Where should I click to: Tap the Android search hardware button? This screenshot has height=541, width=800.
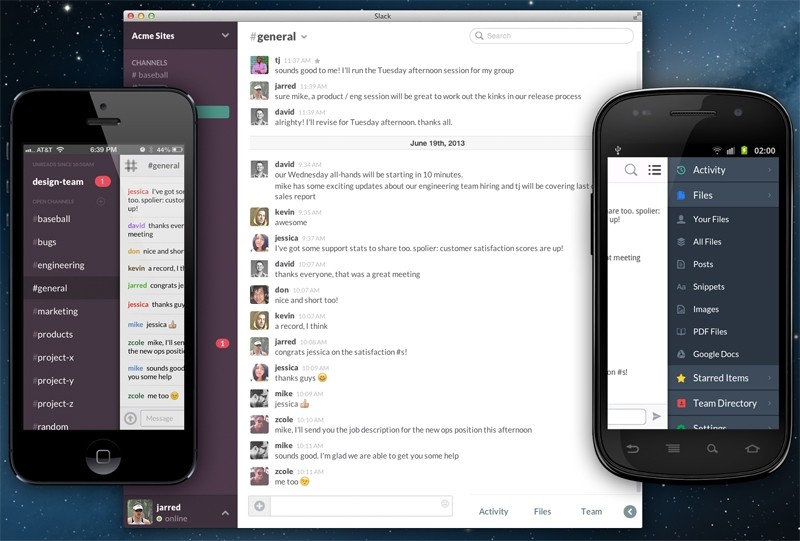tap(712, 449)
